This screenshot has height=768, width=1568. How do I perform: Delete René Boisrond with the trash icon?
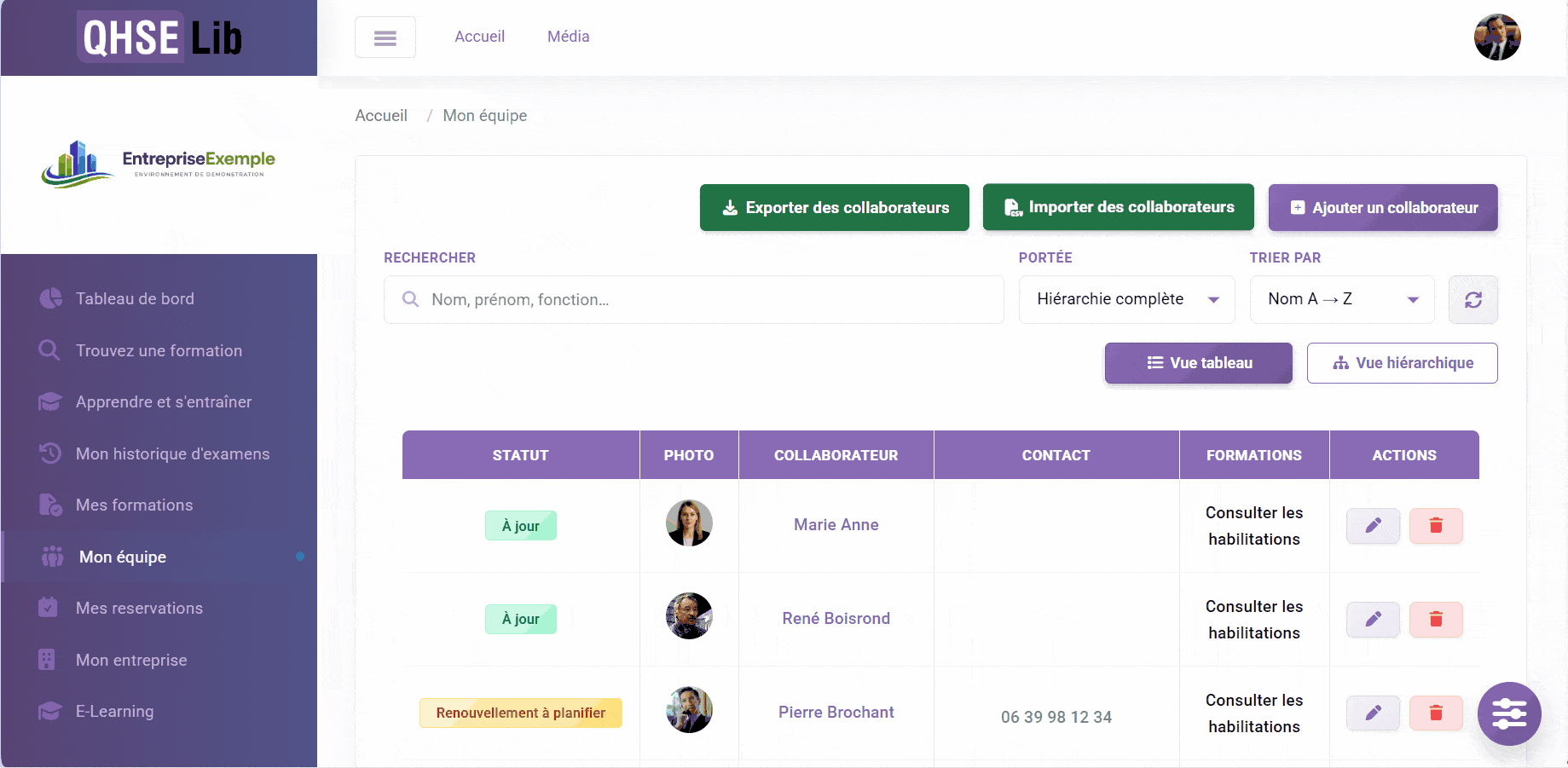pos(1435,620)
